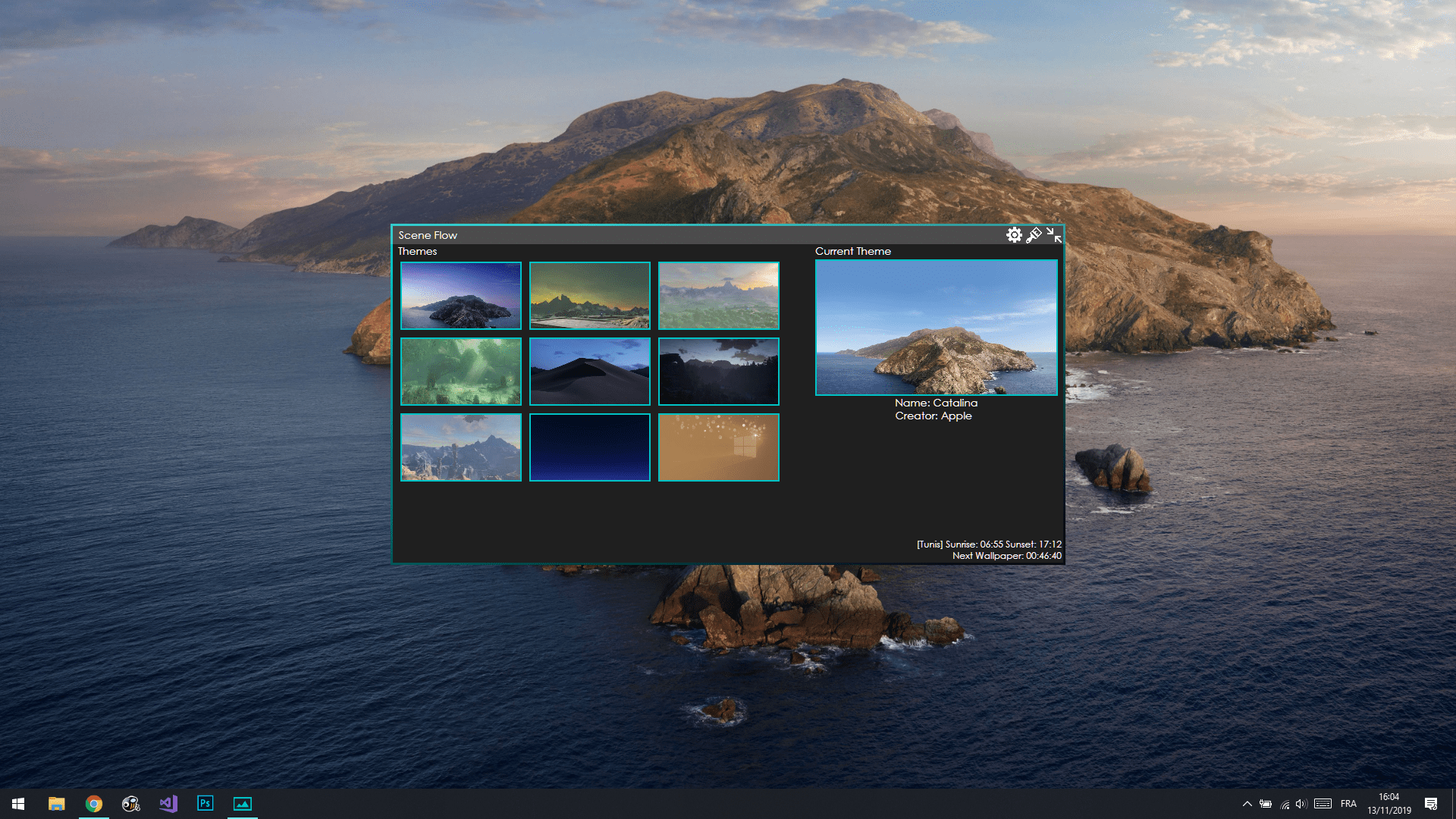Open Scene Flow settings via the gear icon
This screenshot has height=819, width=1456.
click(1015, 235)
